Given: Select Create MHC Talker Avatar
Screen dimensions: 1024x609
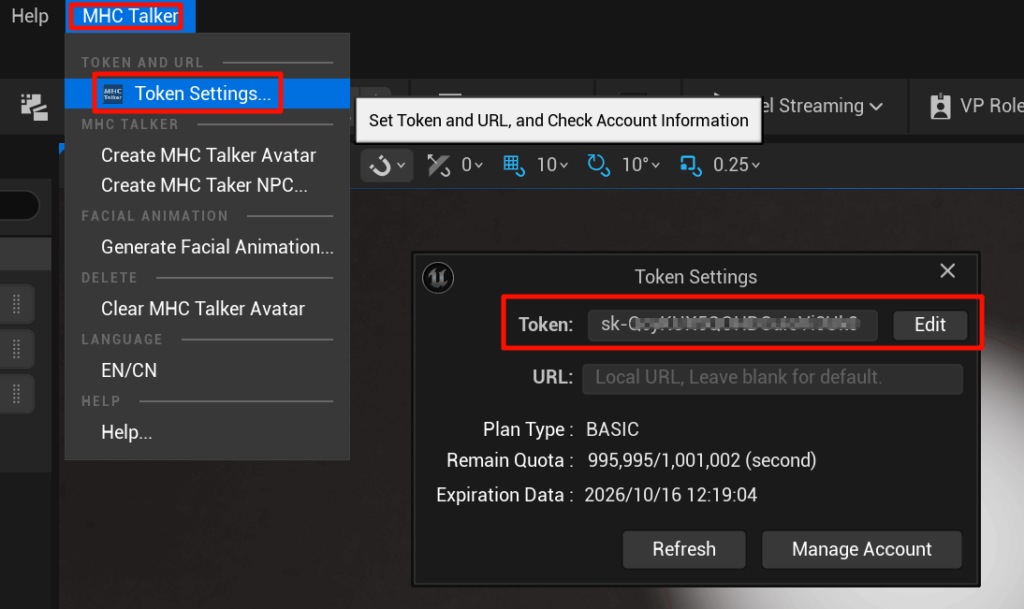Looking at the screenshot, I should [208, 155].
